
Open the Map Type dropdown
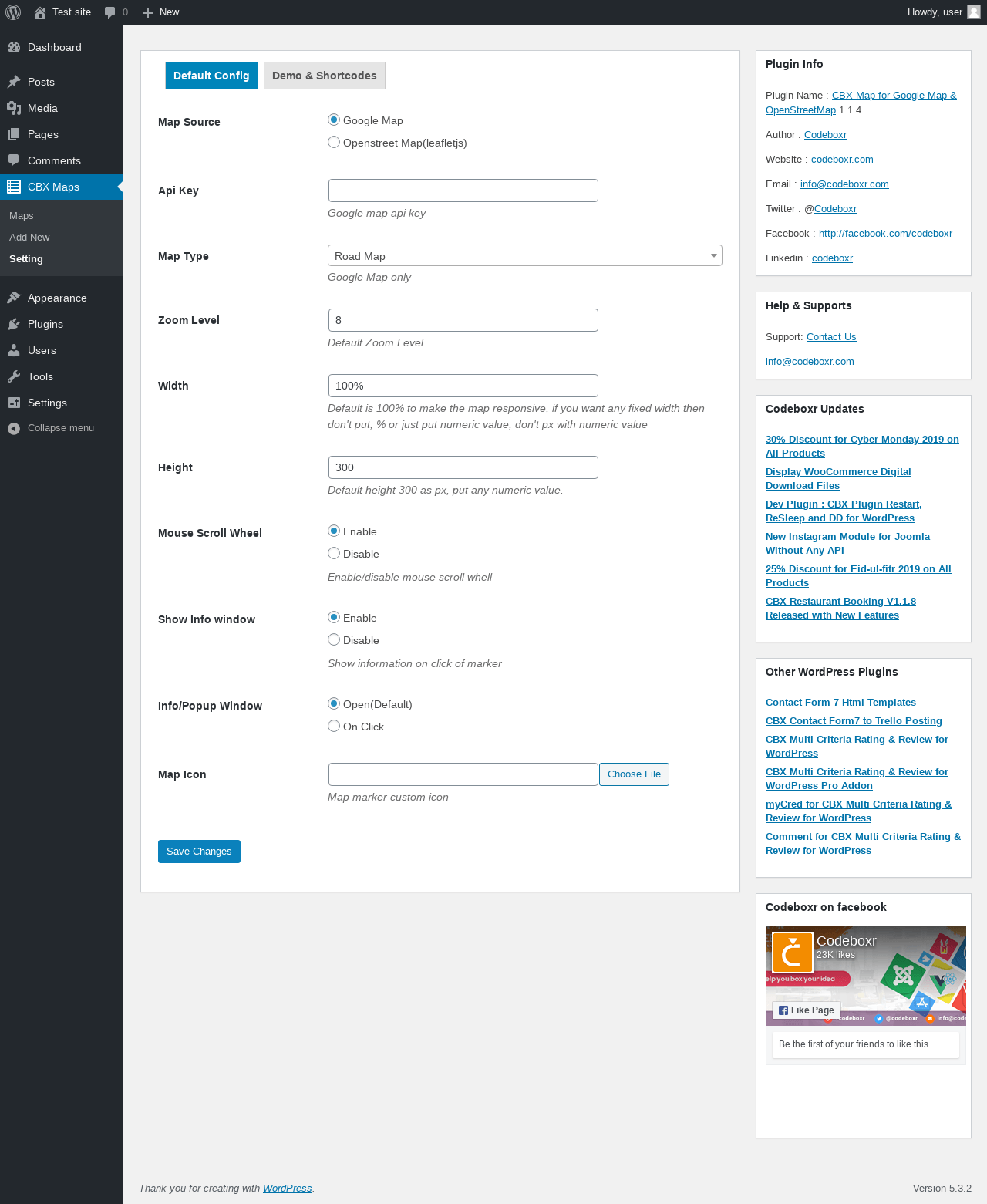525,255
